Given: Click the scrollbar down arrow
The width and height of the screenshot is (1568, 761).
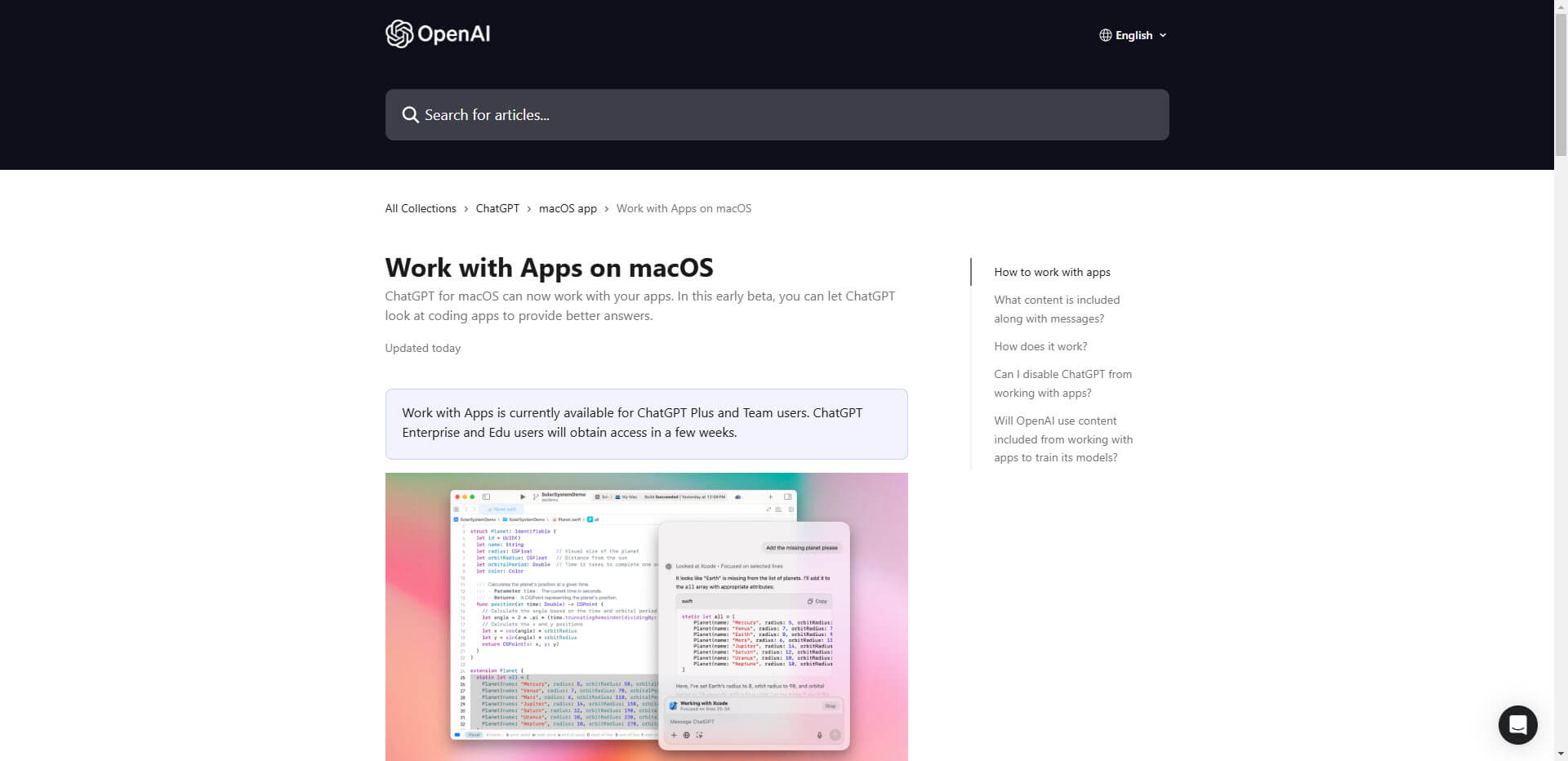Looking at the screenshot, I should click(1561, 754).
